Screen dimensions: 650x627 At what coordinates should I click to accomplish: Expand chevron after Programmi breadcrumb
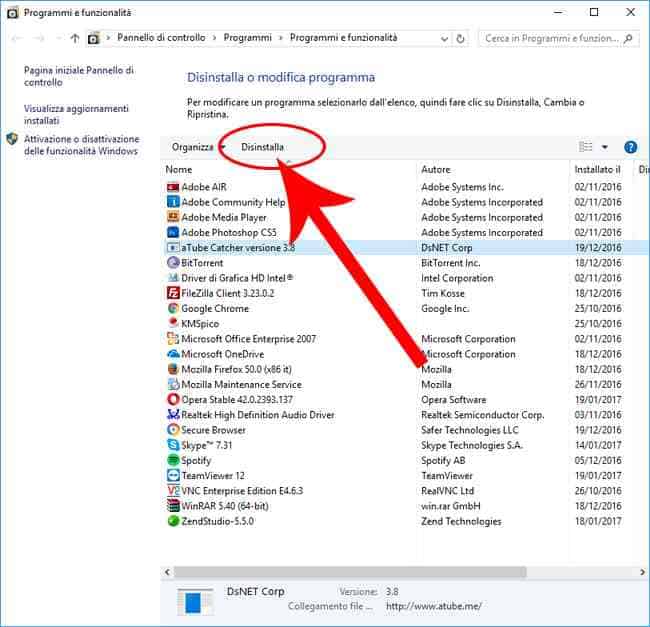[281, 38]
